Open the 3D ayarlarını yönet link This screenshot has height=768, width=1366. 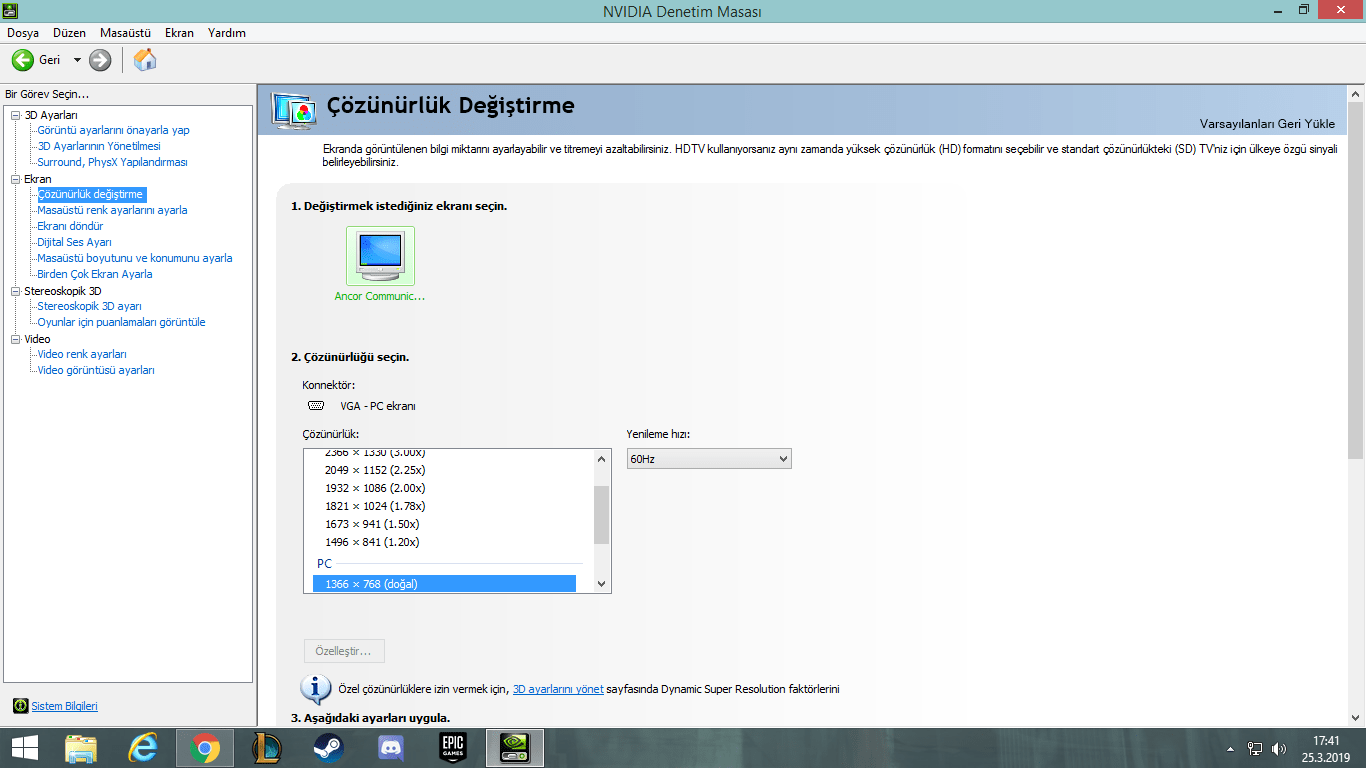tap(558, 689)
